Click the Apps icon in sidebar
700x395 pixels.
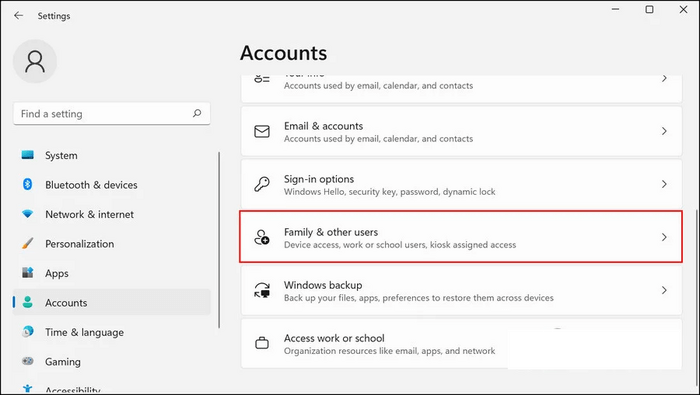(28, 273)
